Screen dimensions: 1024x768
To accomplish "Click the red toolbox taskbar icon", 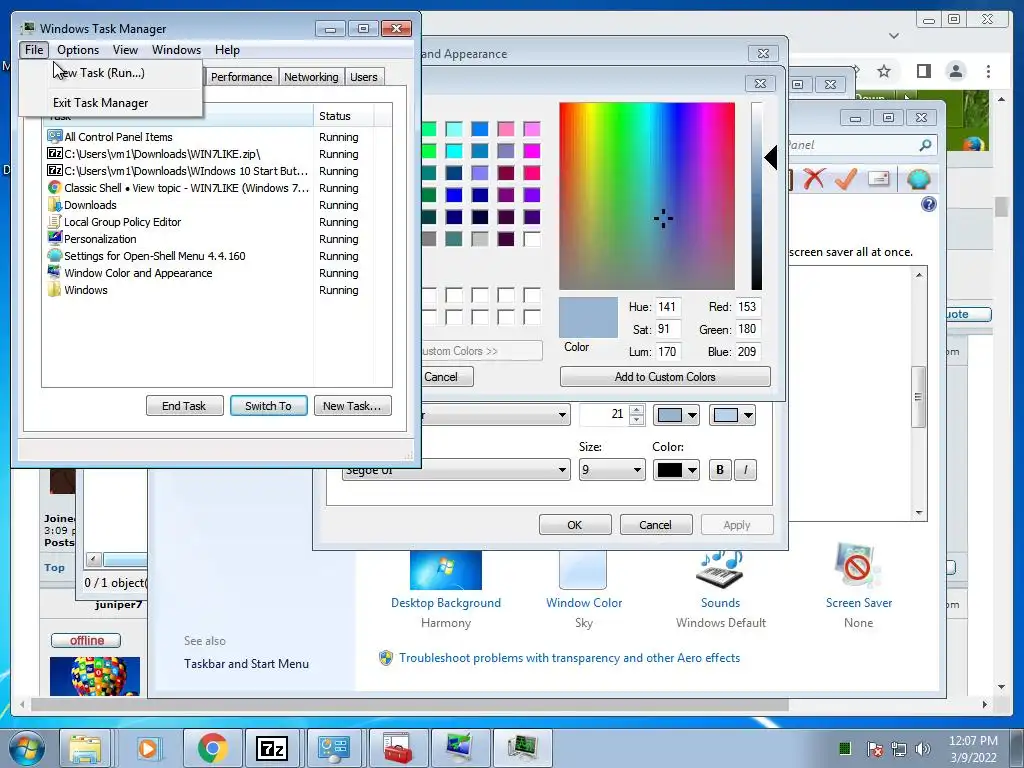I will pyautogui.click(x=398, y=748).
